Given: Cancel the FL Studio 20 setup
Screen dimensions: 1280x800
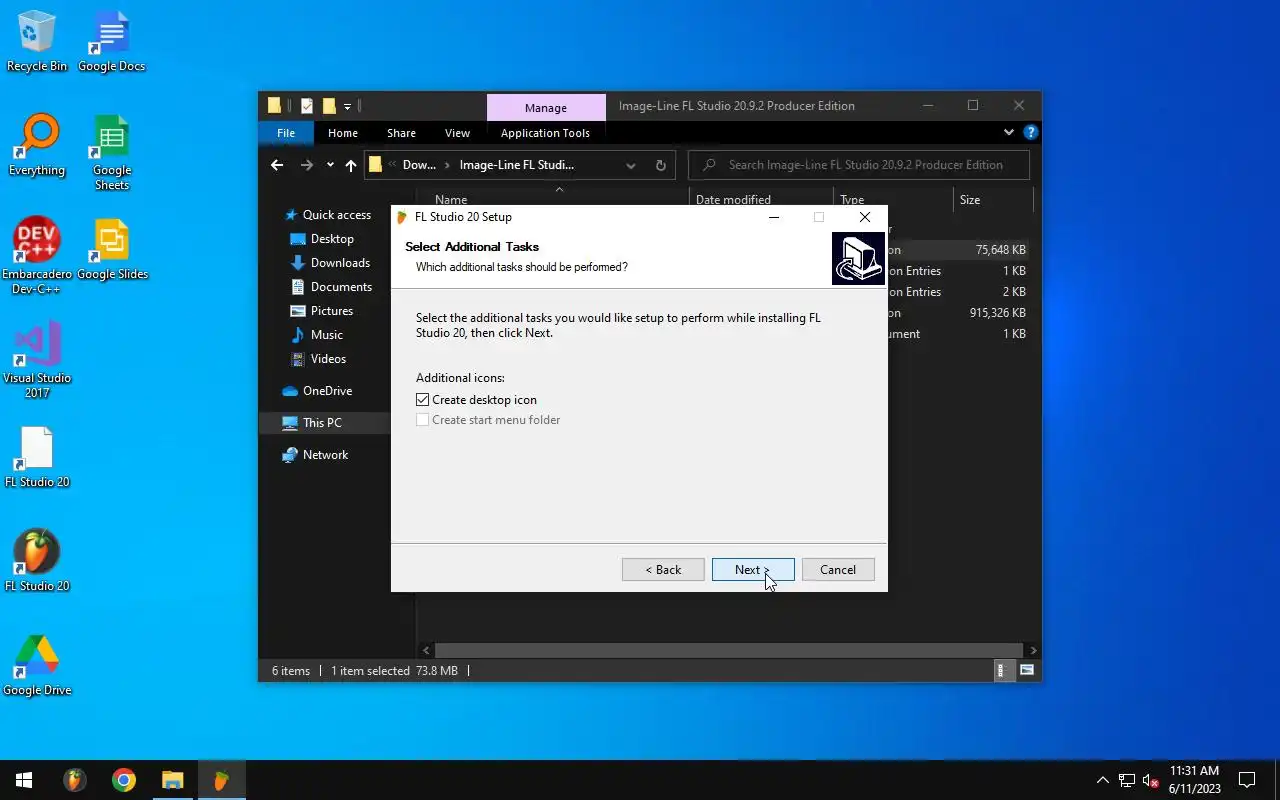Looking at the screenshot, I should pos(838,569).
